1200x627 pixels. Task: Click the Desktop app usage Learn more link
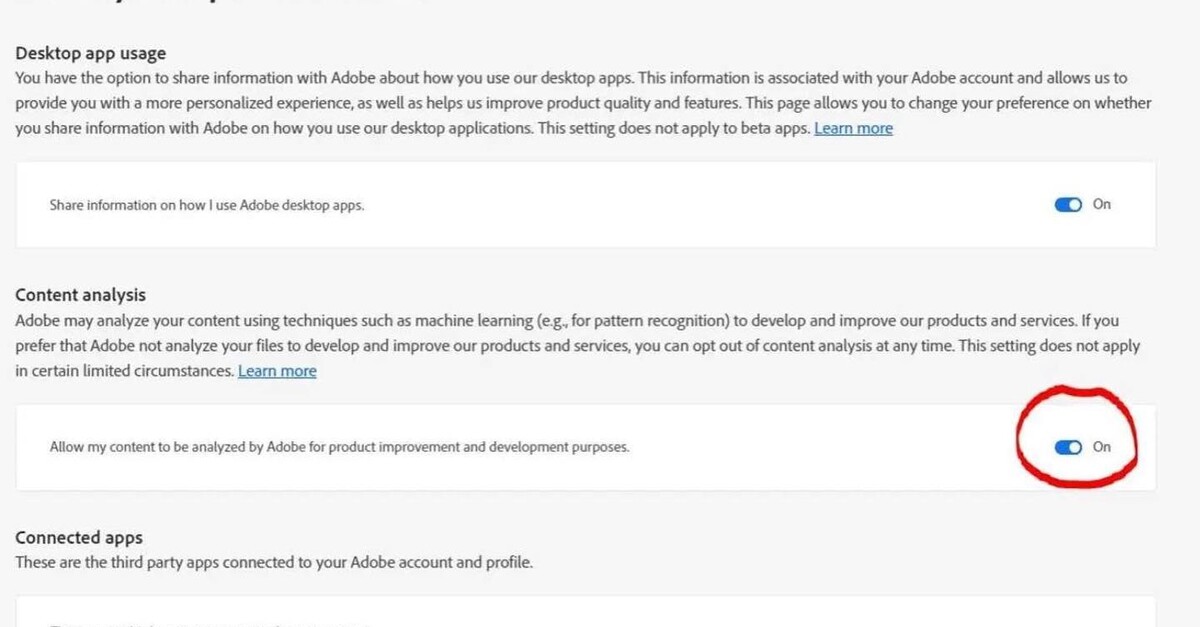853,128
